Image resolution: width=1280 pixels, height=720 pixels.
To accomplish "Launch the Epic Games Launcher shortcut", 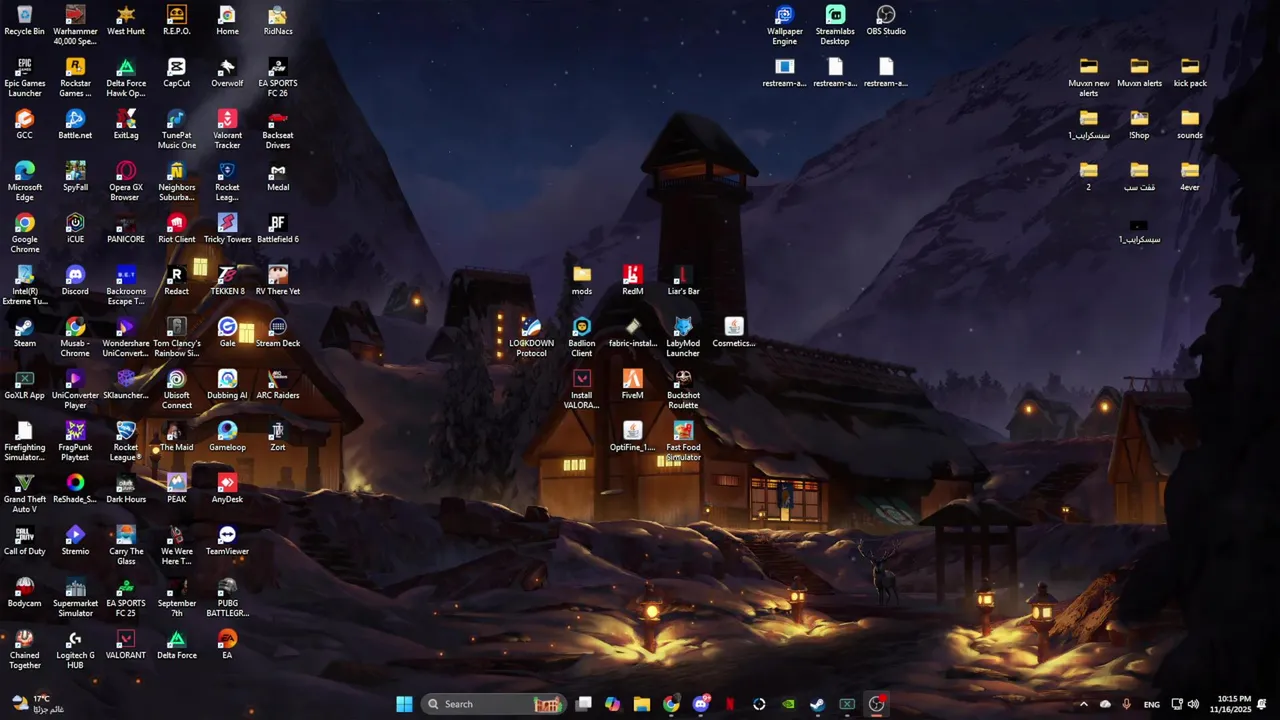I will pyautogui.click(x=25, y=78).
